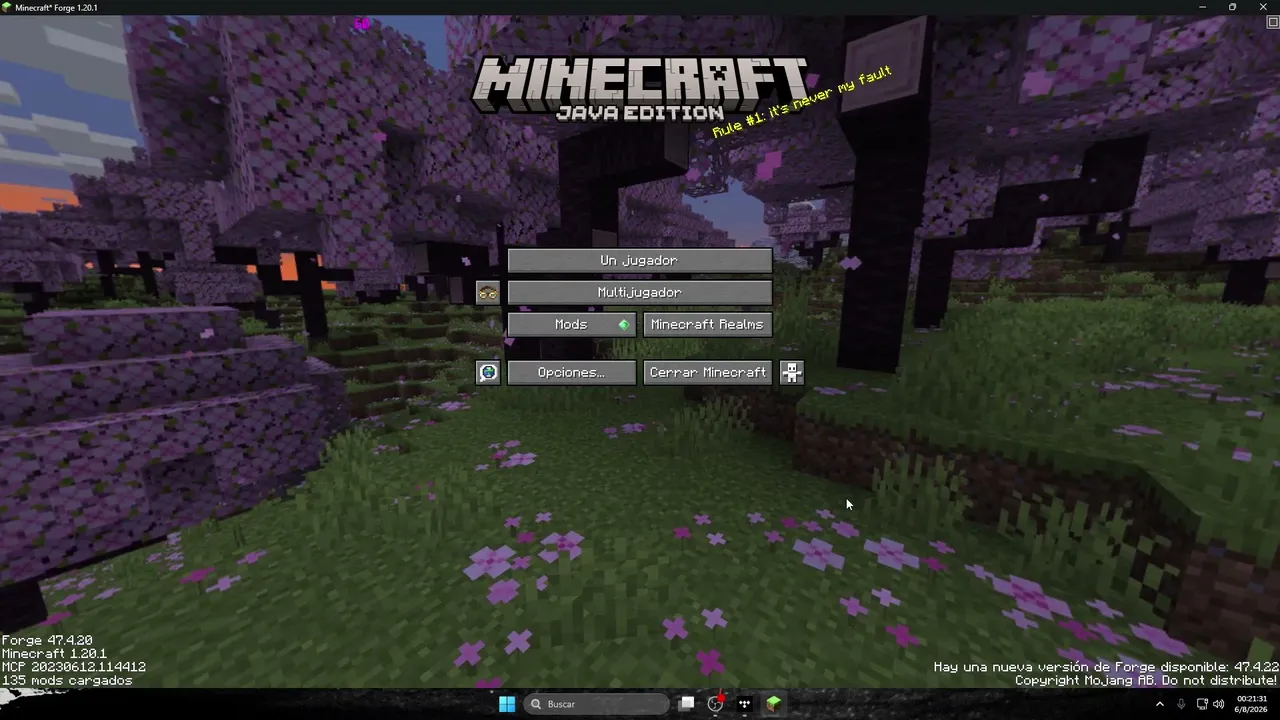Open the taskbar clock and date
1280x720 pixels.
point(1252,704)
